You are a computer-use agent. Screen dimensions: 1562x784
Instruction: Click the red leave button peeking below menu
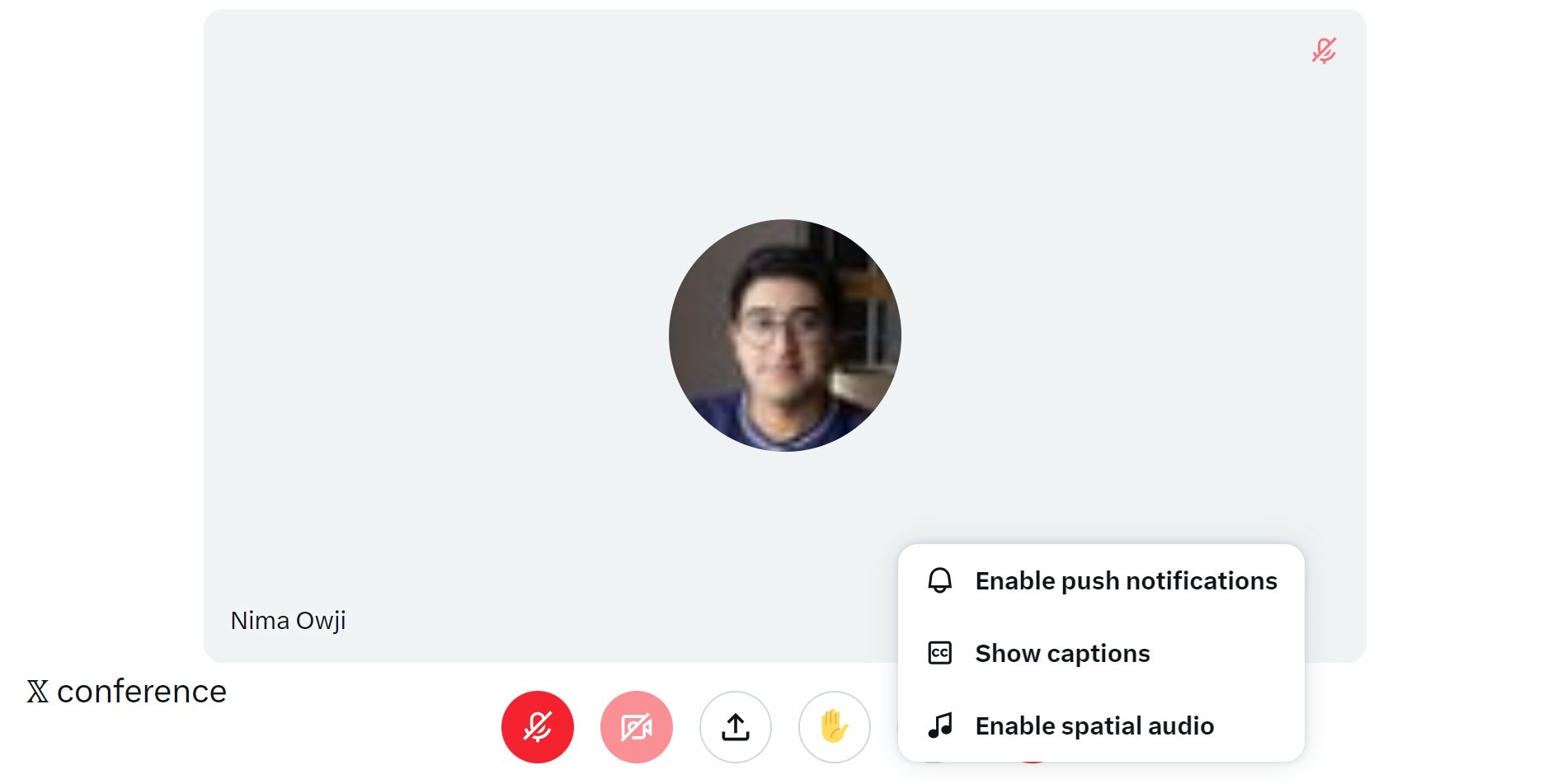coord(1033,763)
